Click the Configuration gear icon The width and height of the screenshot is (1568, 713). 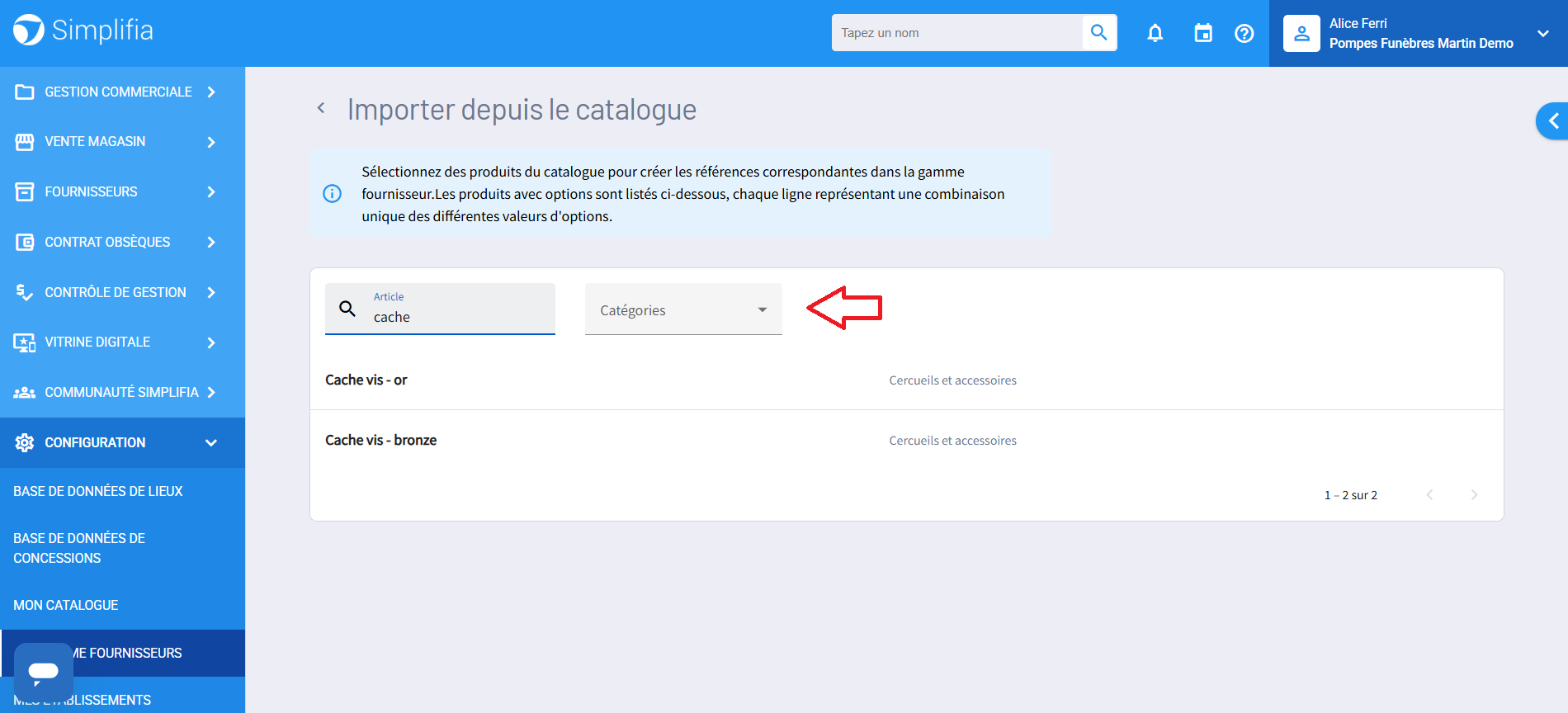25,442
